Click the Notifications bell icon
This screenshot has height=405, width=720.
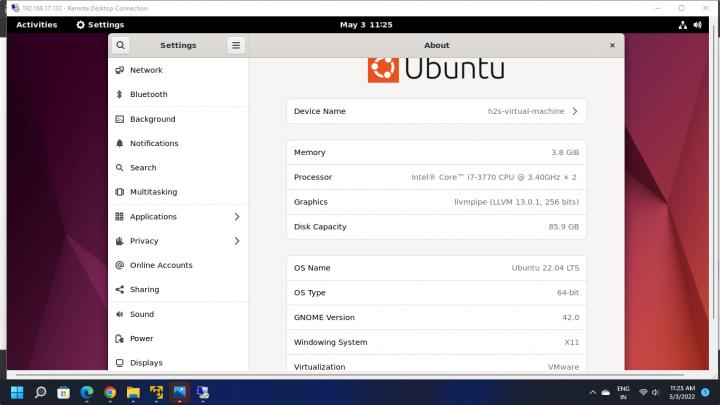(119, 143)
